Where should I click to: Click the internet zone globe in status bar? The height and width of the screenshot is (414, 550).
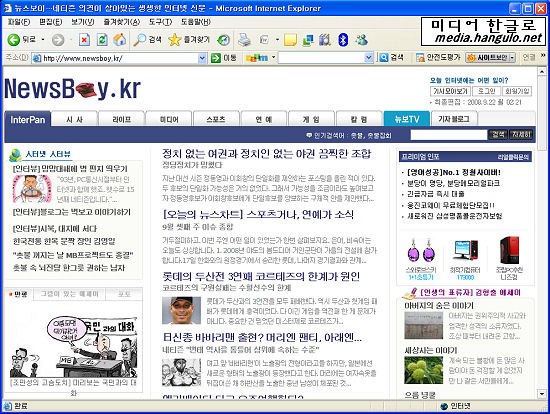[x=444, y=406]
